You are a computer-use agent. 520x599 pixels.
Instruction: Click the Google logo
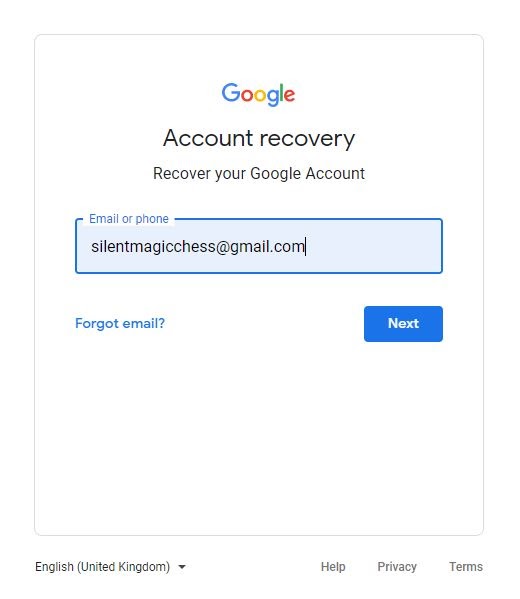(x=258, y=94)
